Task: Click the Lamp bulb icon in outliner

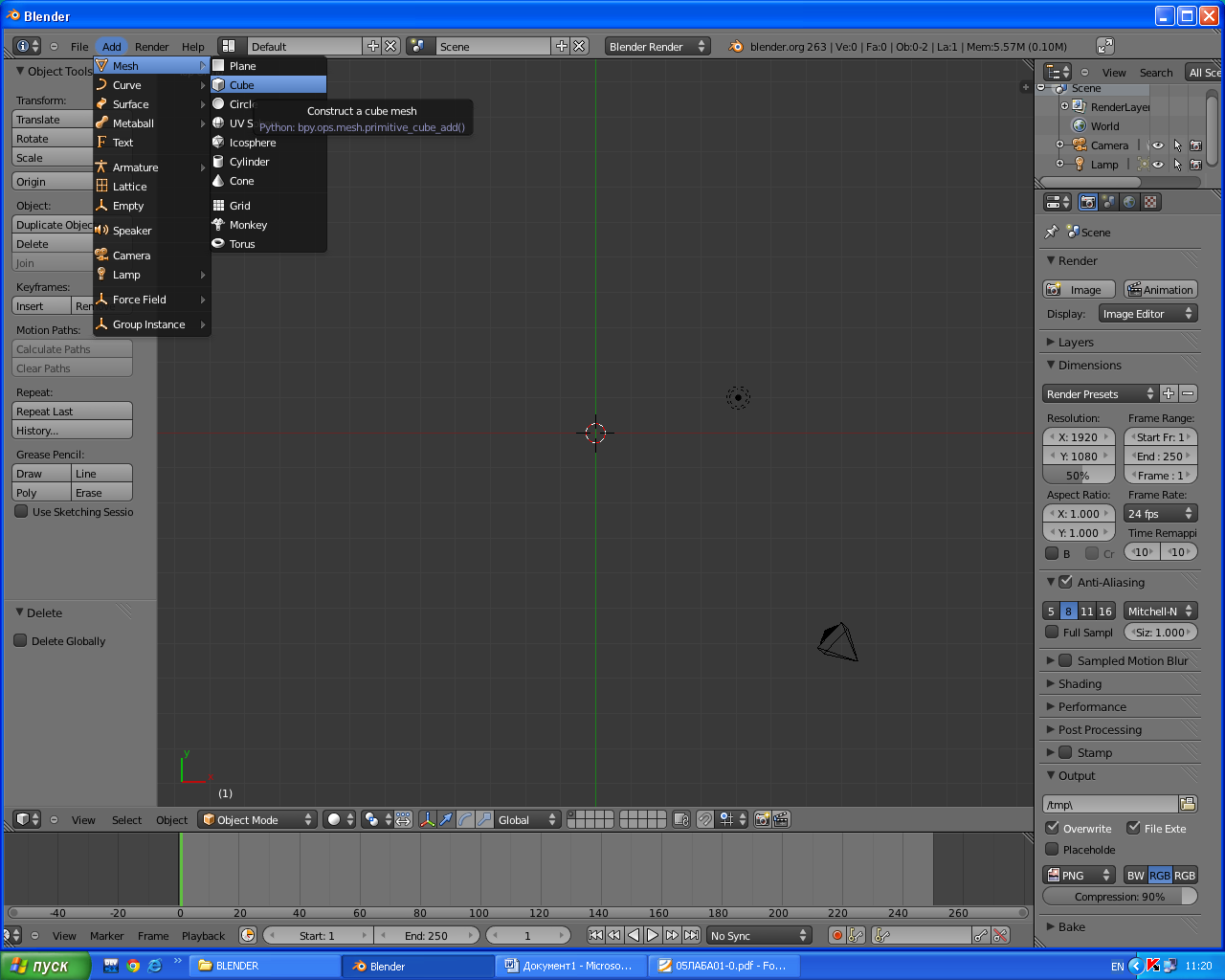Action: [1080, 165]
